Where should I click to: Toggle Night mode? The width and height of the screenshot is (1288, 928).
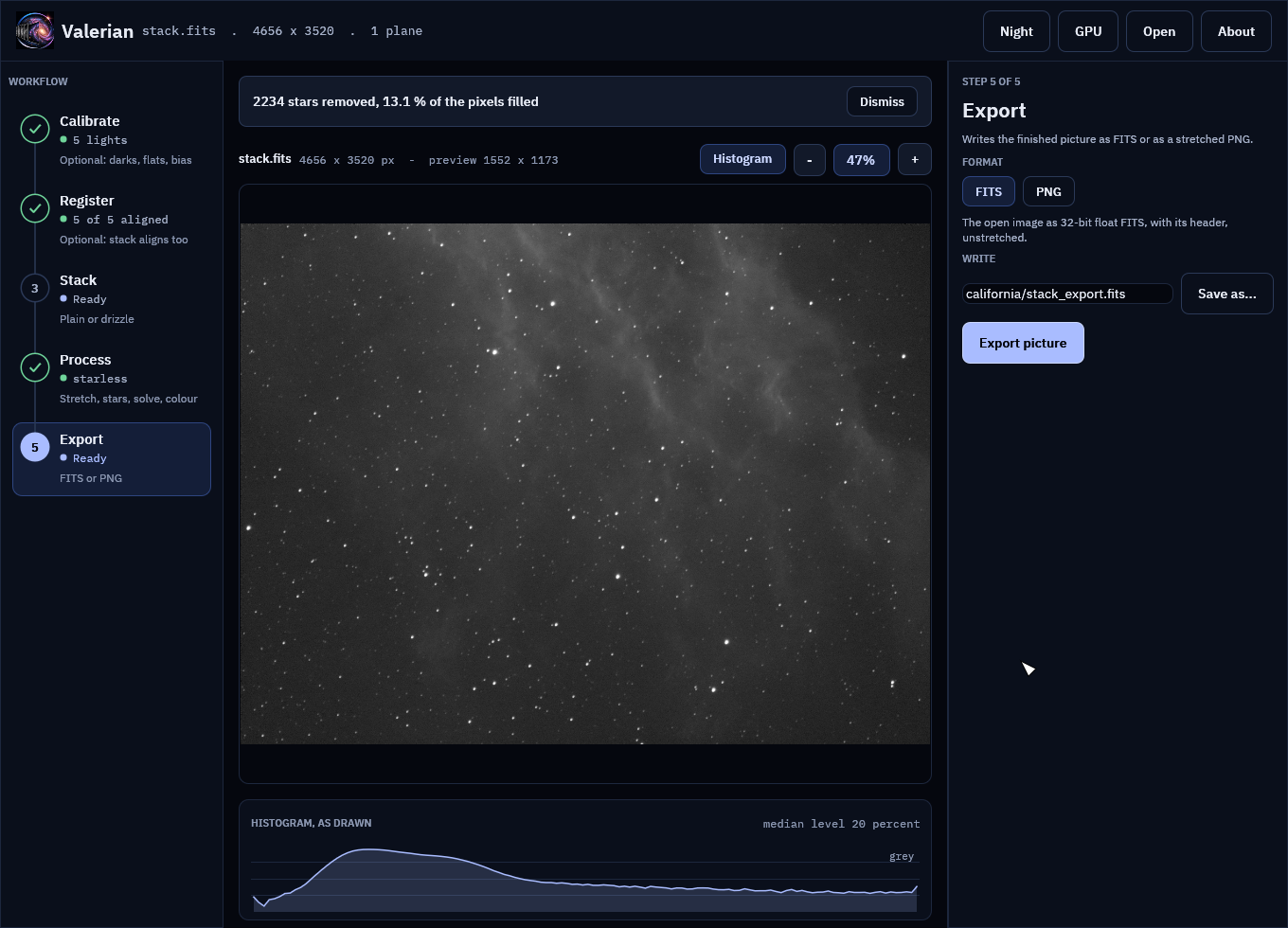(x=1016, y=31)
